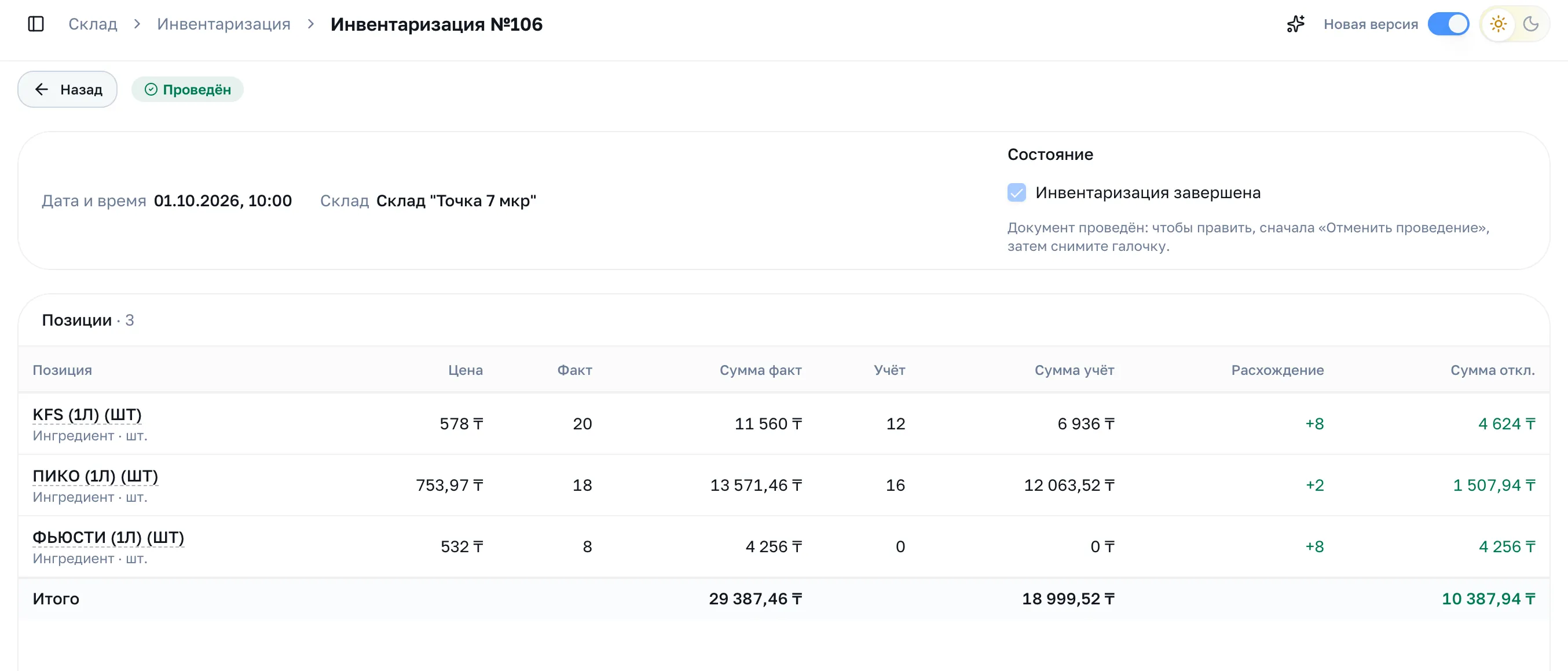Click the Назад button
This screenshot has height=671, width=1568.
(x=68, y=89)
